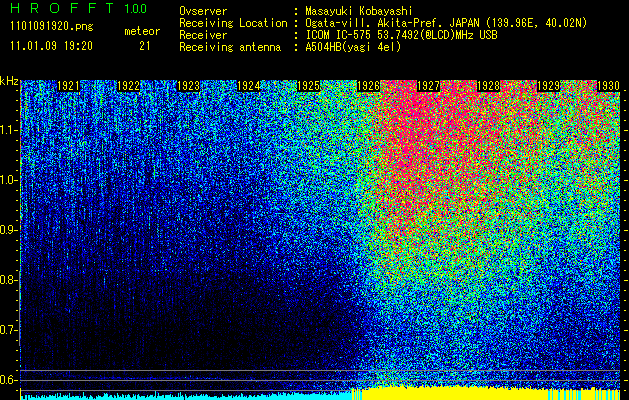Click the 1922 time marker label

coord(128,86)
